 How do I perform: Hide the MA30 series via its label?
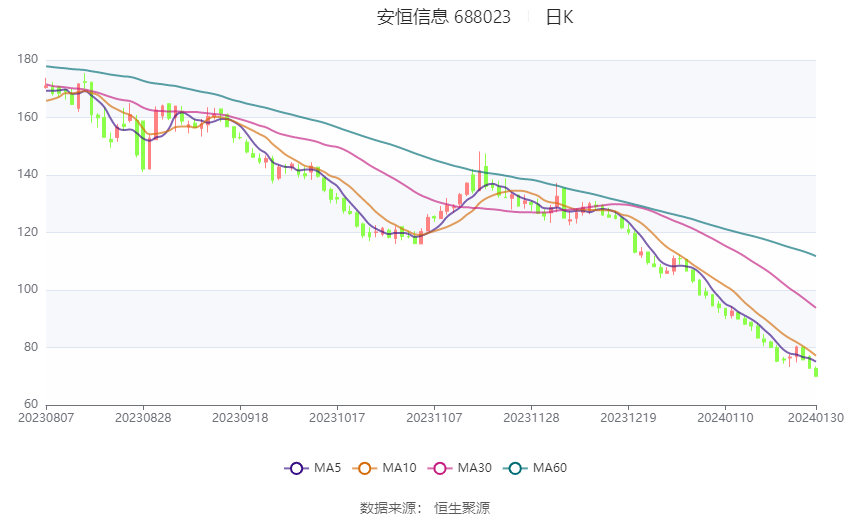coord(474,468)
